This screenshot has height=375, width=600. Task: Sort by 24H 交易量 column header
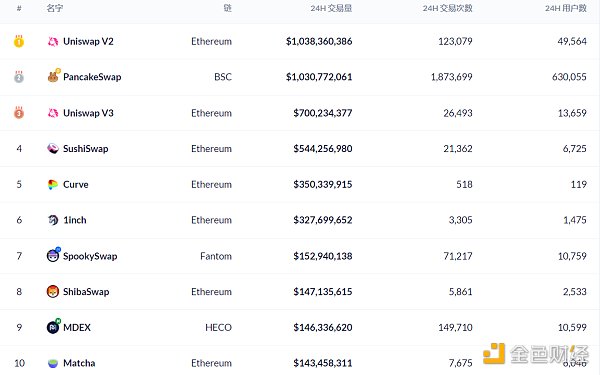pyautogui.click(x=331, y=8)
